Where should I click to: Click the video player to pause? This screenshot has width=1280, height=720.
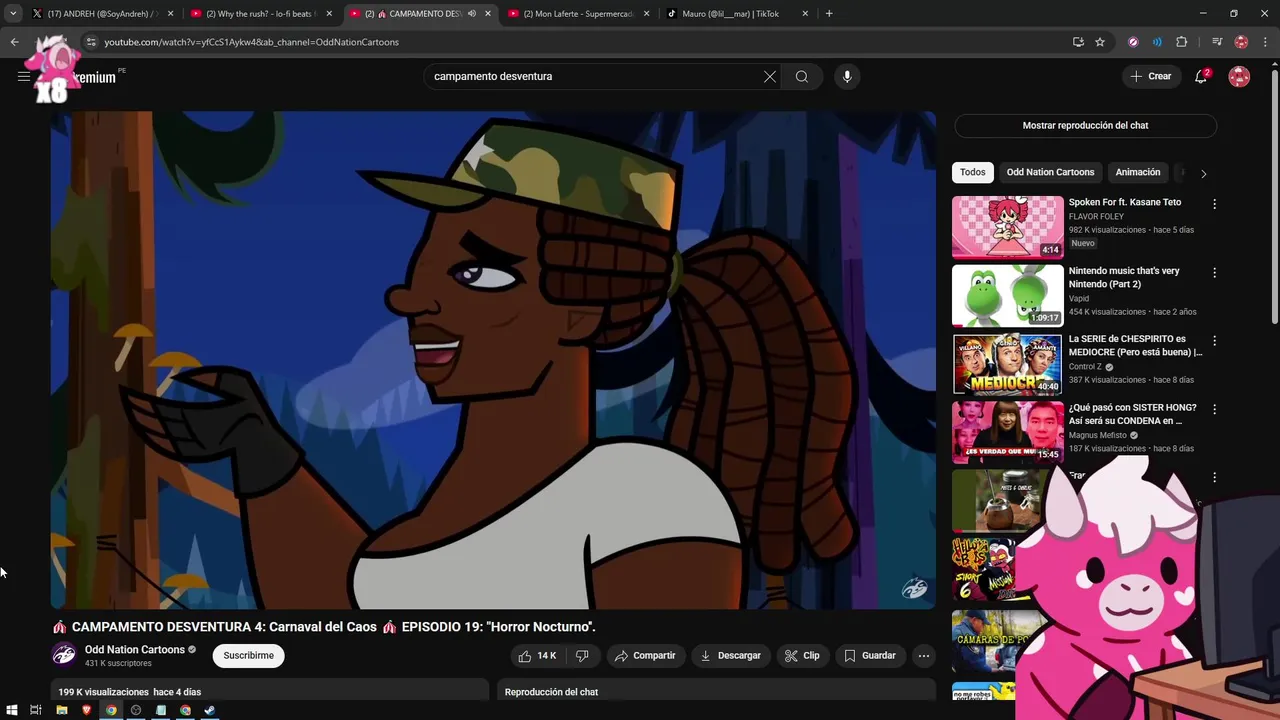[x=493, y=360]
